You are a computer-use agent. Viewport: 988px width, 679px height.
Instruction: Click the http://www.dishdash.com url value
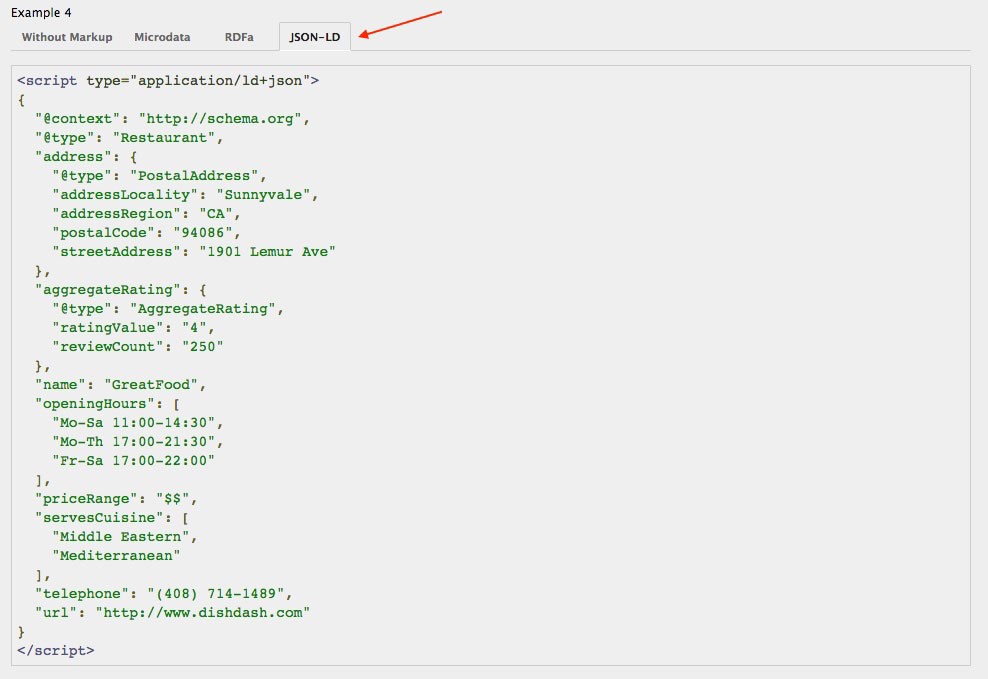coord(202,612)
